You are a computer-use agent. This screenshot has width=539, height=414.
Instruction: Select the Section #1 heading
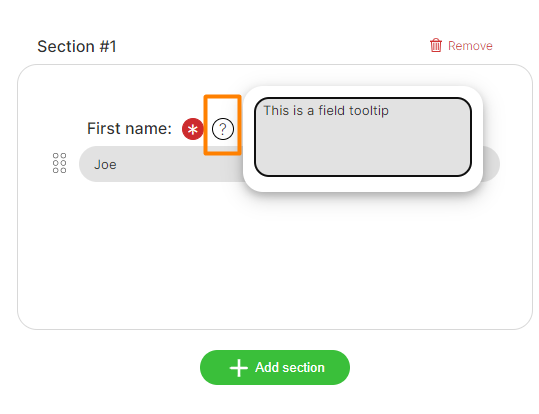pos(77,46)
